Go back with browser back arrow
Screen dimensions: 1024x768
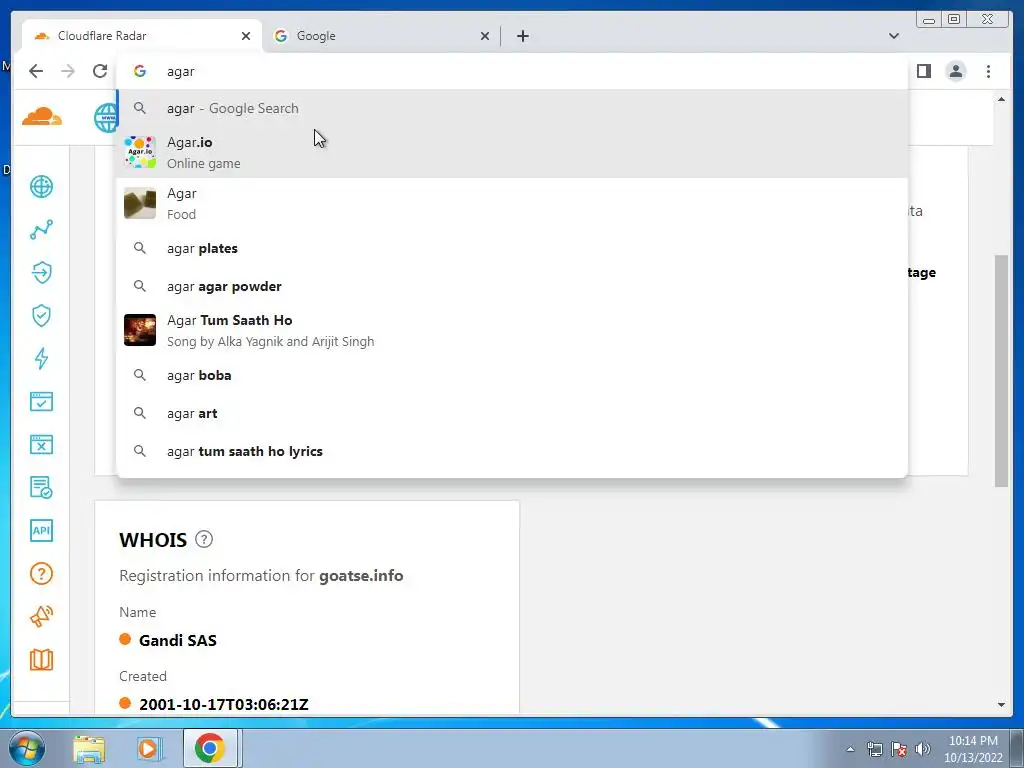point(36,71)
